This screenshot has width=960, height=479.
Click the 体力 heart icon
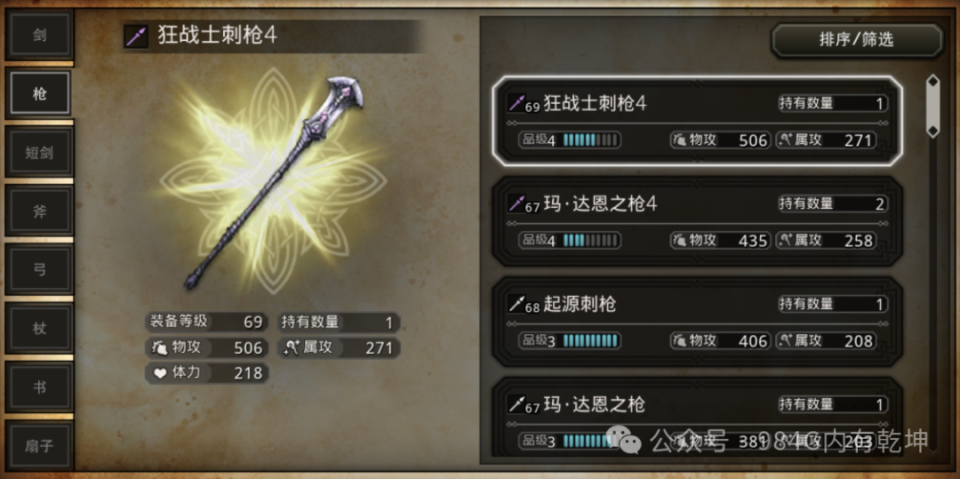point(160,372)
